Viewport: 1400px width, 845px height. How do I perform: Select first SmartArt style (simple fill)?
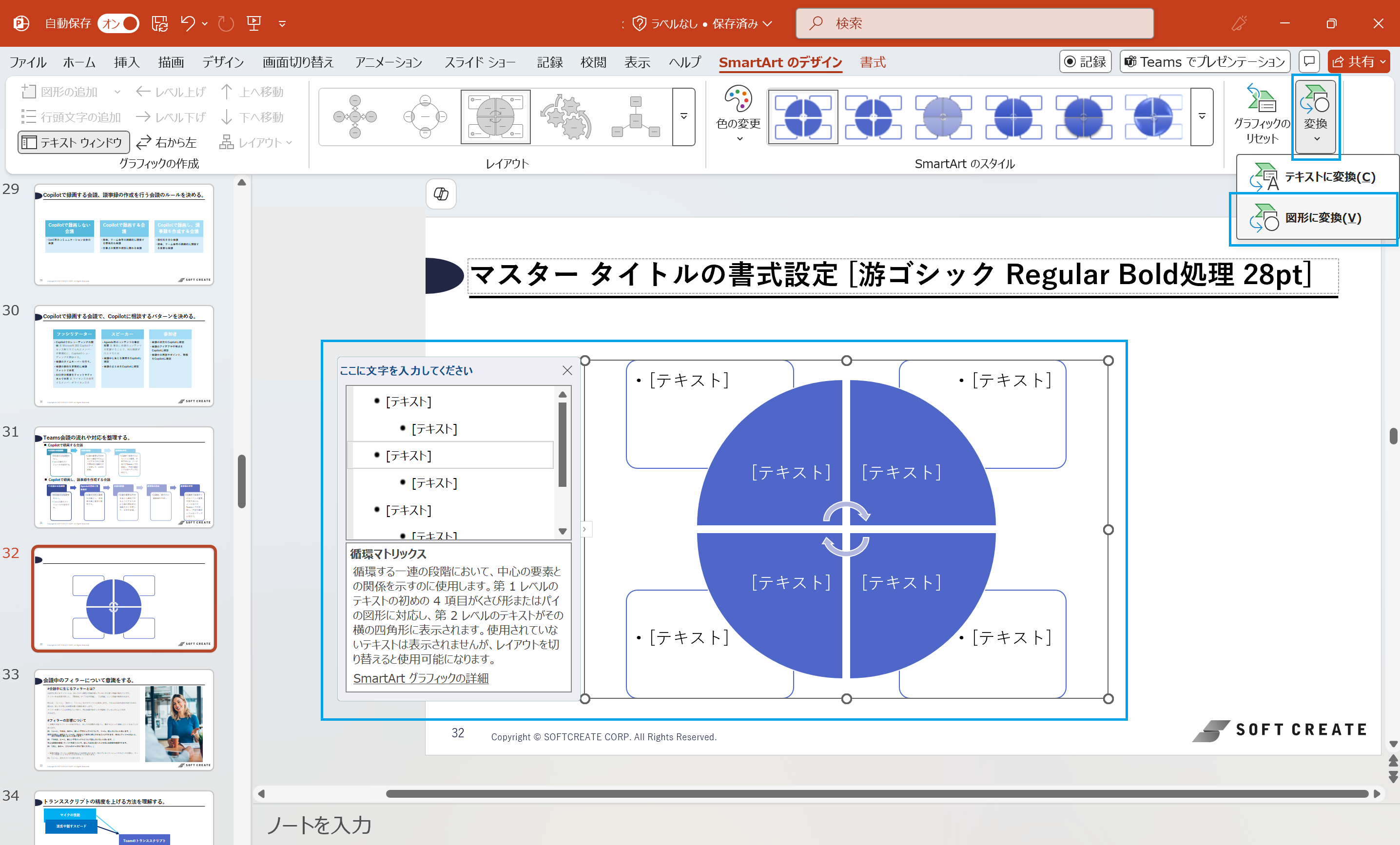(803, 116)
